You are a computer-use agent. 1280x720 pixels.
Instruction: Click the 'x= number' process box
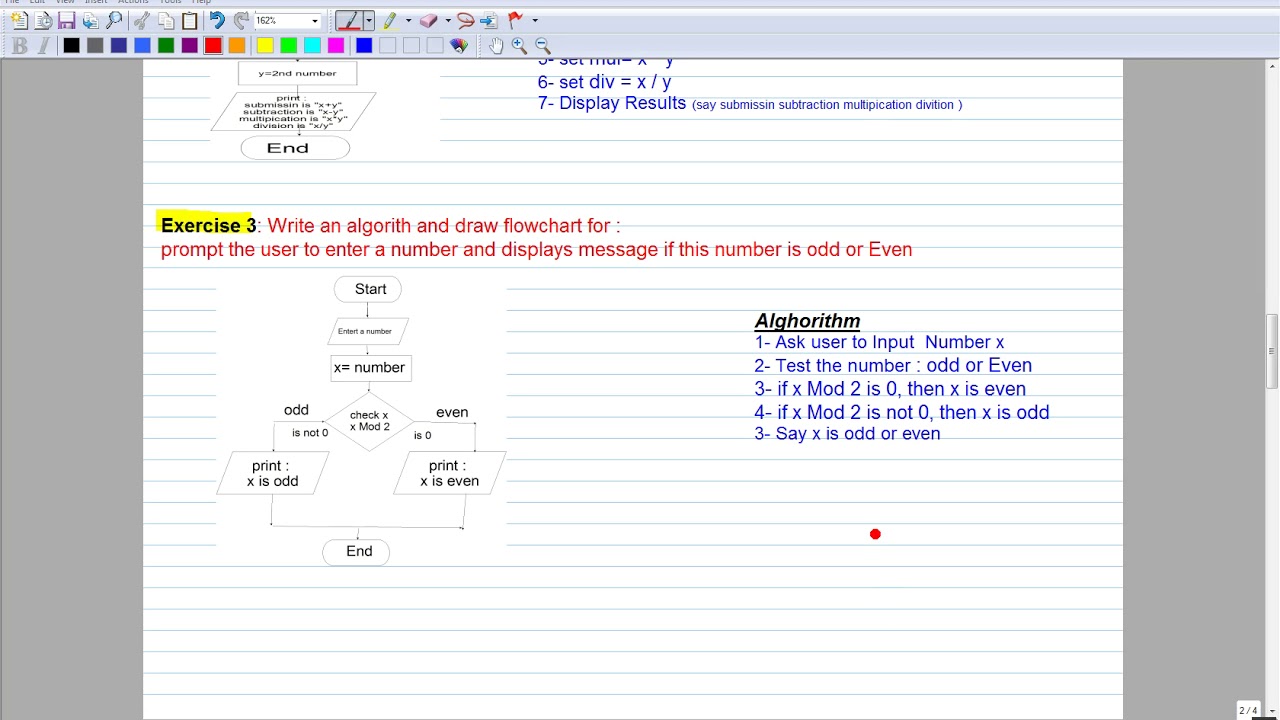click(x=370, y=368)
